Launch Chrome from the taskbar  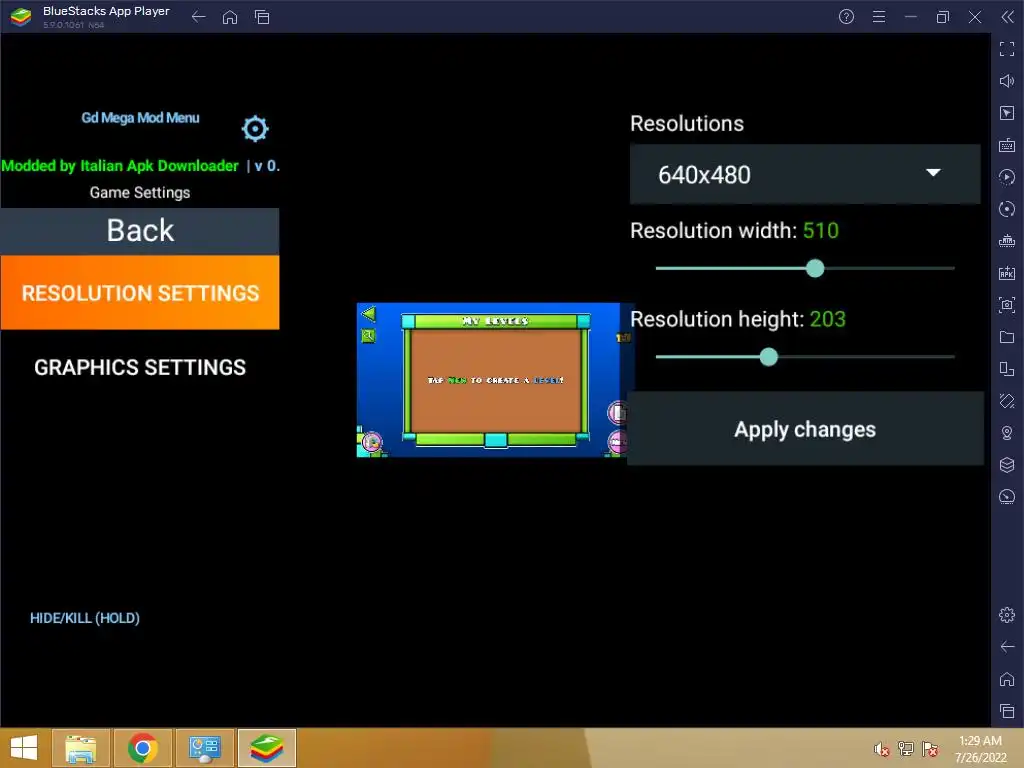click(143, 748)
